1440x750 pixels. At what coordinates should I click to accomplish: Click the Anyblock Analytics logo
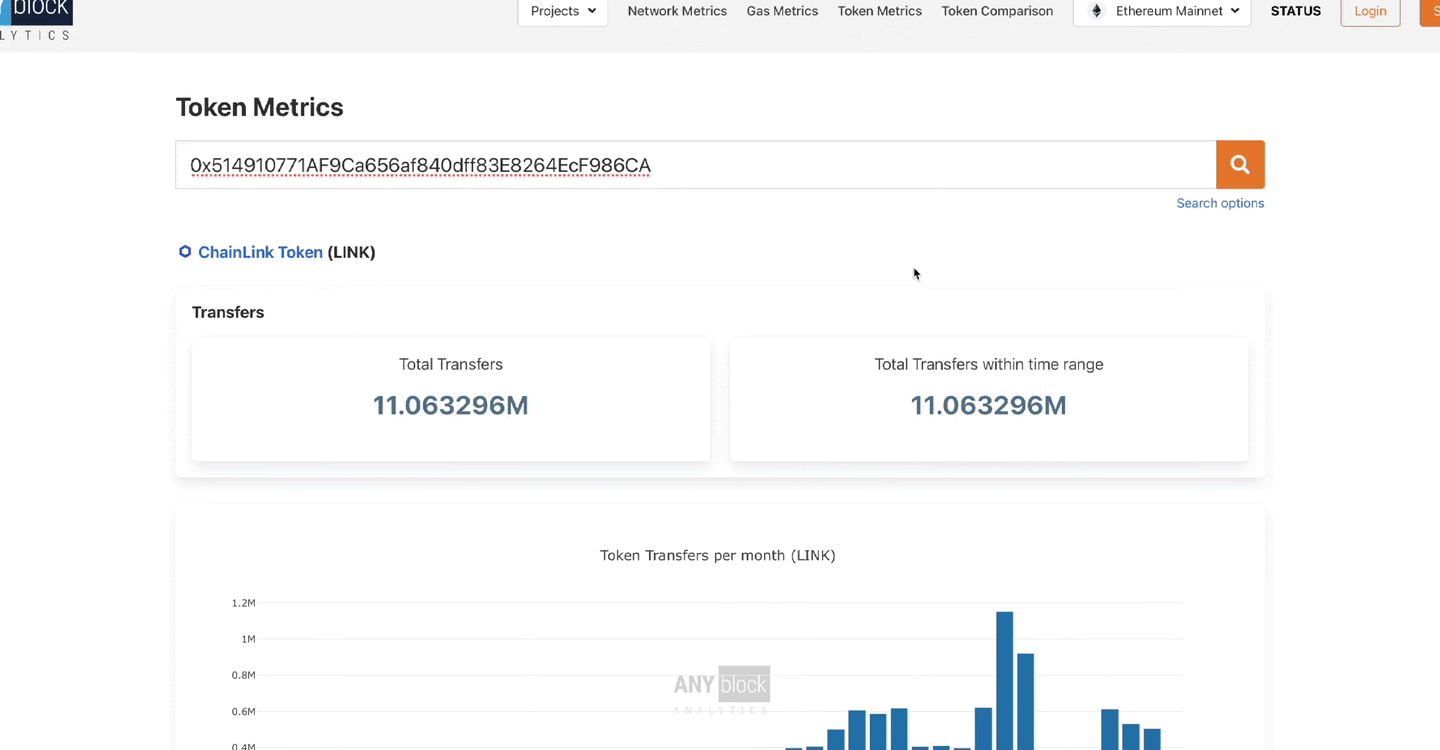pos(36,18)
